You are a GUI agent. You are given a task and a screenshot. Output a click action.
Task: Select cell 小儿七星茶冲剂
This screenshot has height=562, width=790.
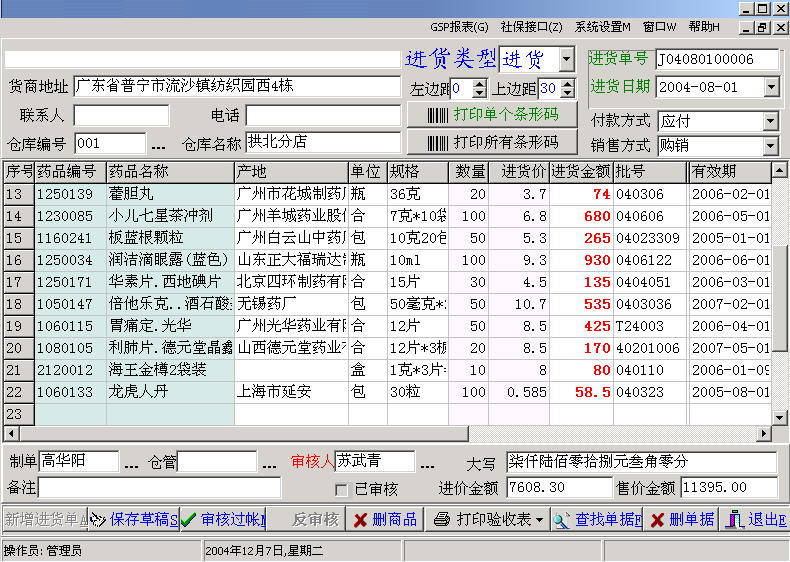pyautogui.click(x=170, y=216)
